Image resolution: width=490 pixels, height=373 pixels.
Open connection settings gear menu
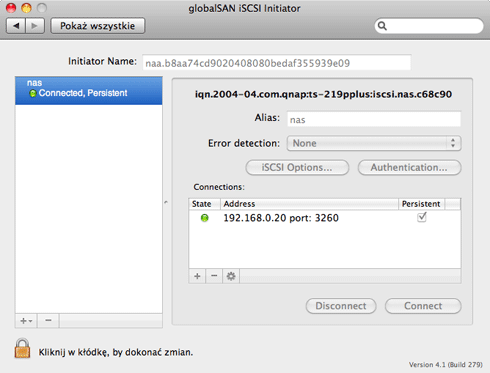(x=231, y=276)
